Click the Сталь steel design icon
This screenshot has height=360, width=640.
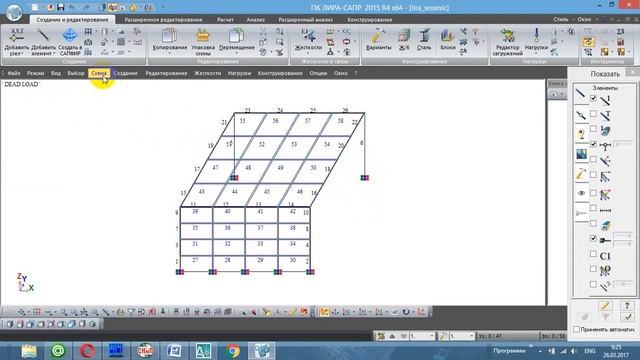click(424, 36)
